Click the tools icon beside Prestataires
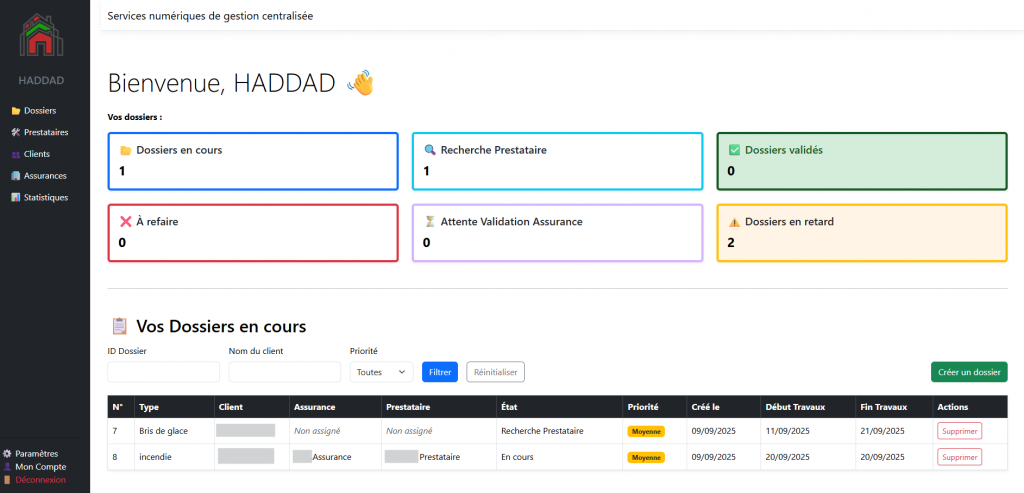This screenshot has width=1024, height=493. pyautogui.click(x=15, y=133)
